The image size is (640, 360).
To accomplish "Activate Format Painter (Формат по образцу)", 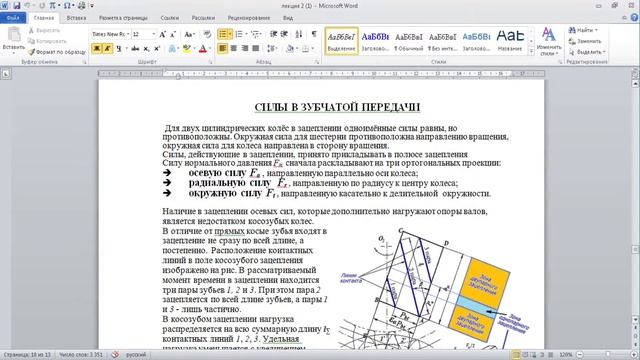I will [57, 52].
